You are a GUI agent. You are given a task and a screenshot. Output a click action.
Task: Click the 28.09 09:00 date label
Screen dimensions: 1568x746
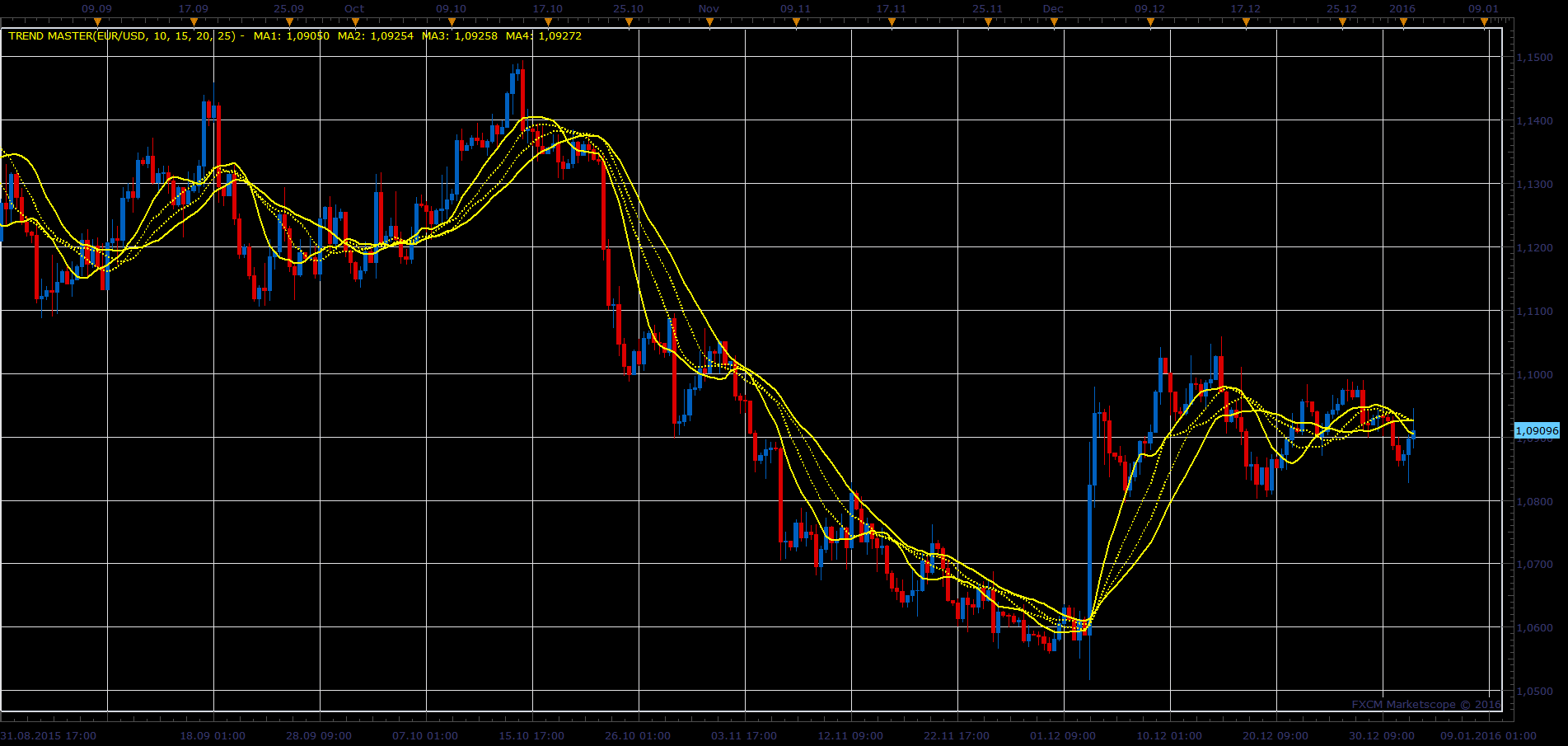(319, 736)
